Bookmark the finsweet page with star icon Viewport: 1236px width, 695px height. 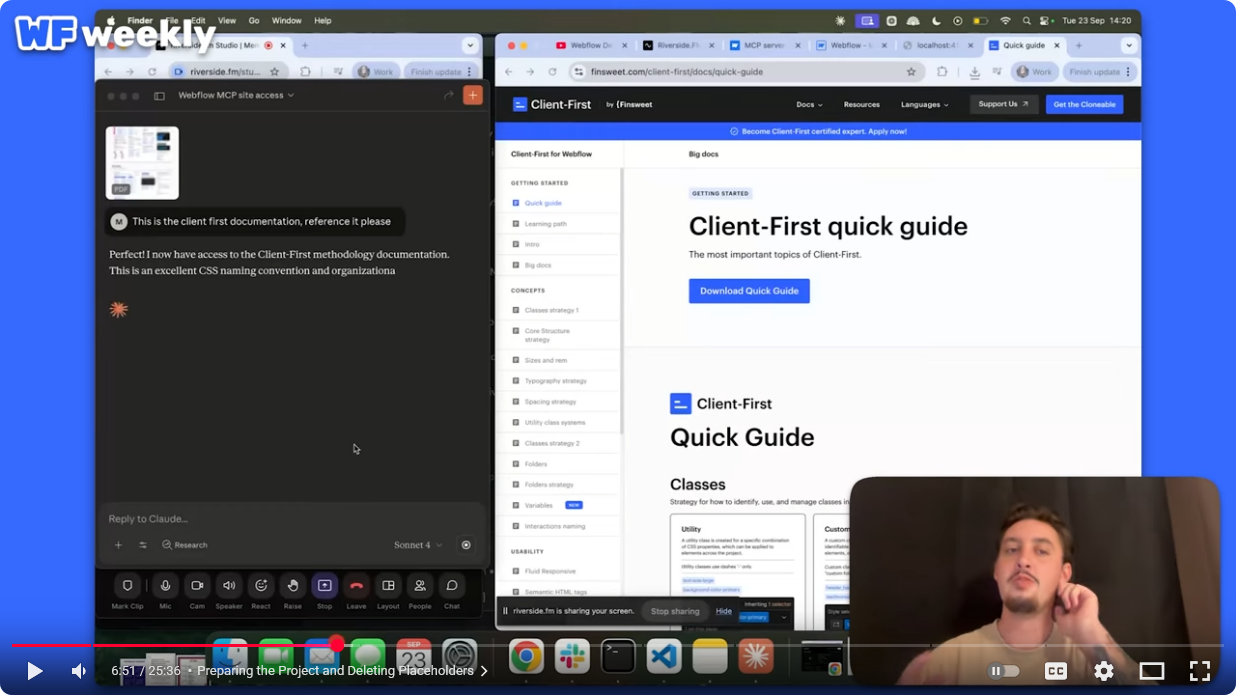point(911,72)
